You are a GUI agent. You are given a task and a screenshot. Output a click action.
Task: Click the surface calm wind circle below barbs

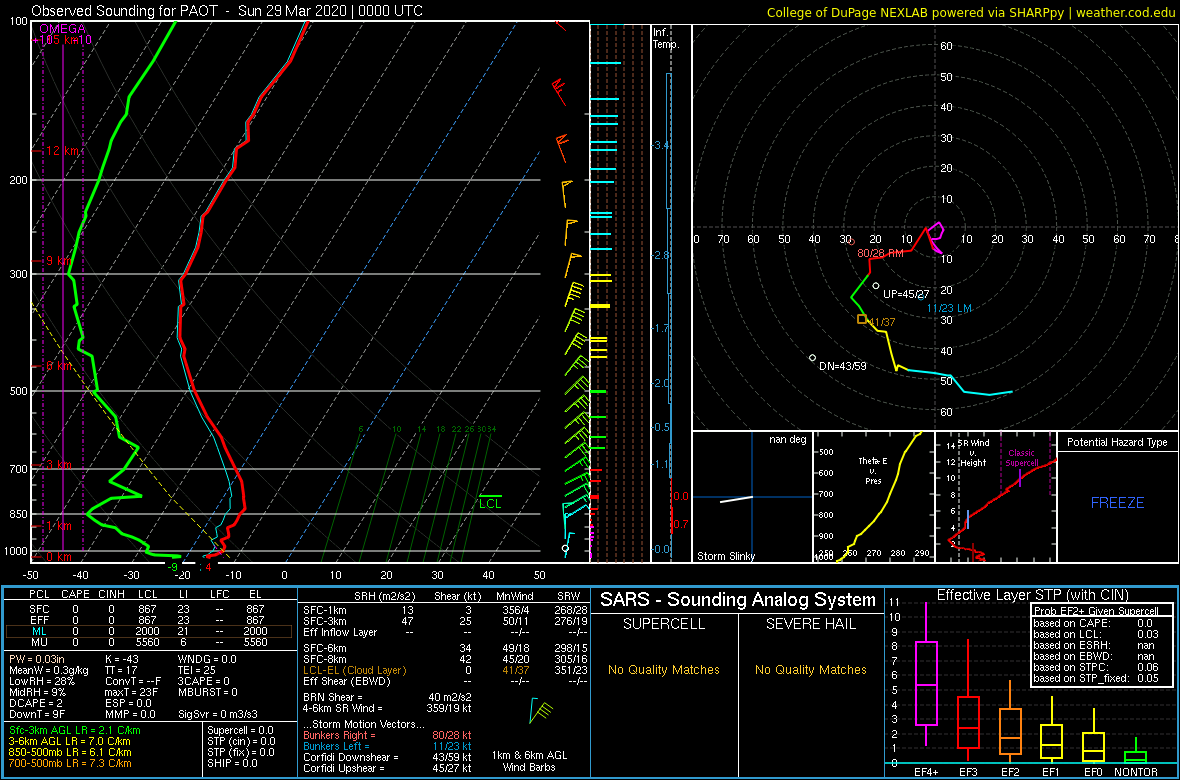566,549
